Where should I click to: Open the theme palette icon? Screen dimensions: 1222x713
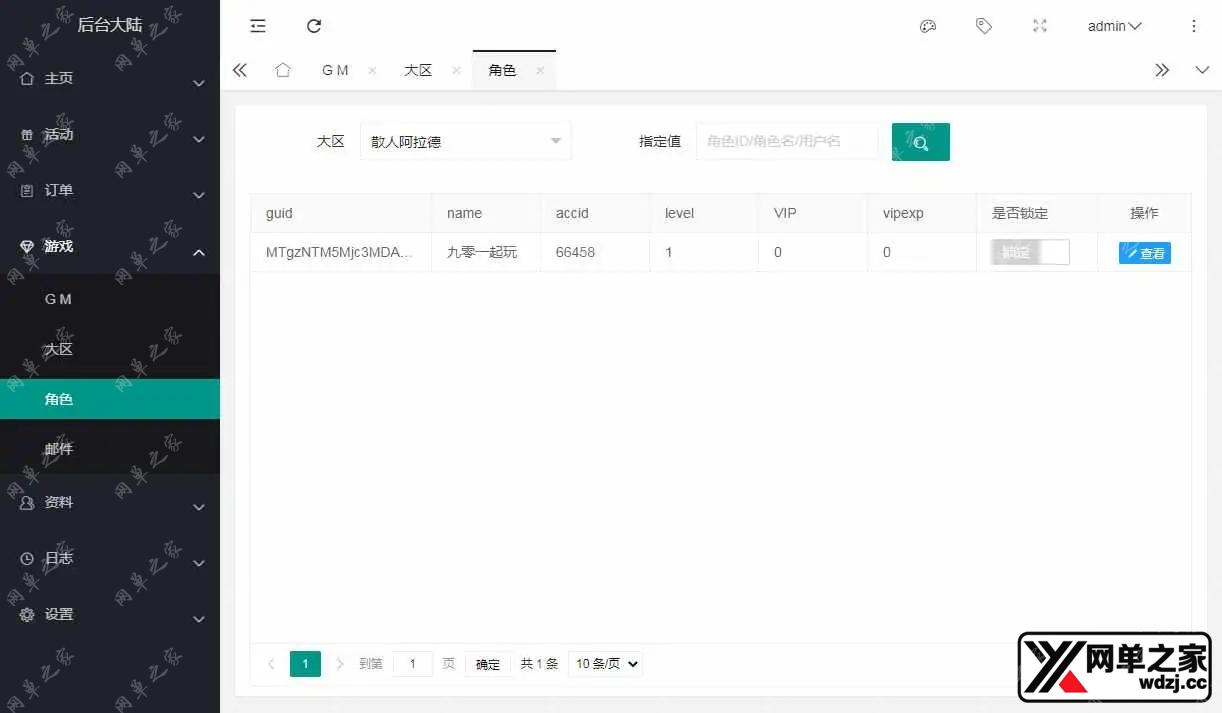pos(928,26)
